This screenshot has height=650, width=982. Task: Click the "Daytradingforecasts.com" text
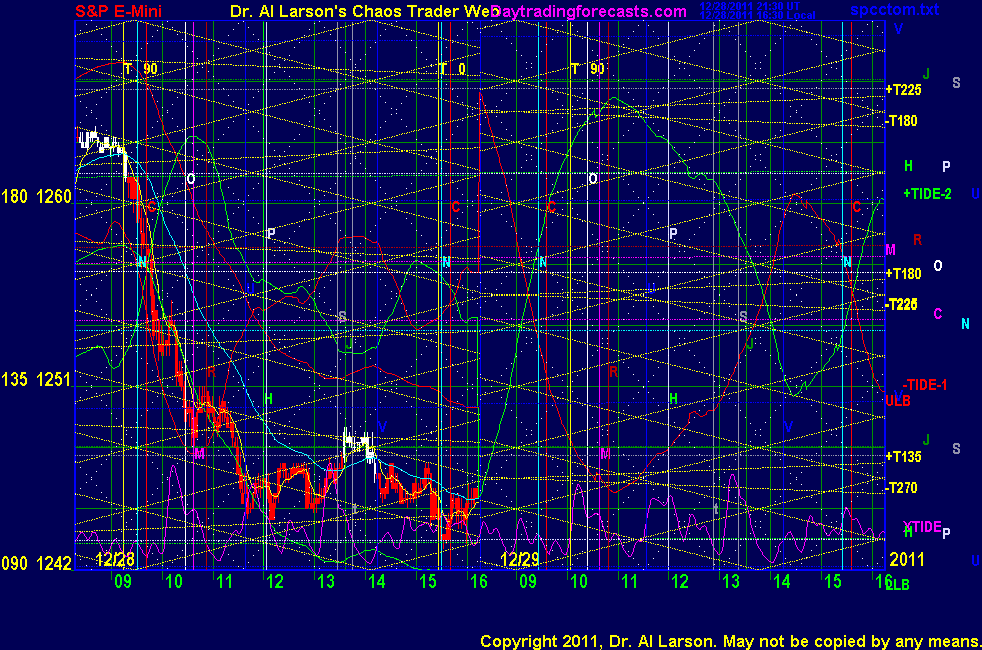tap(589, 11)
